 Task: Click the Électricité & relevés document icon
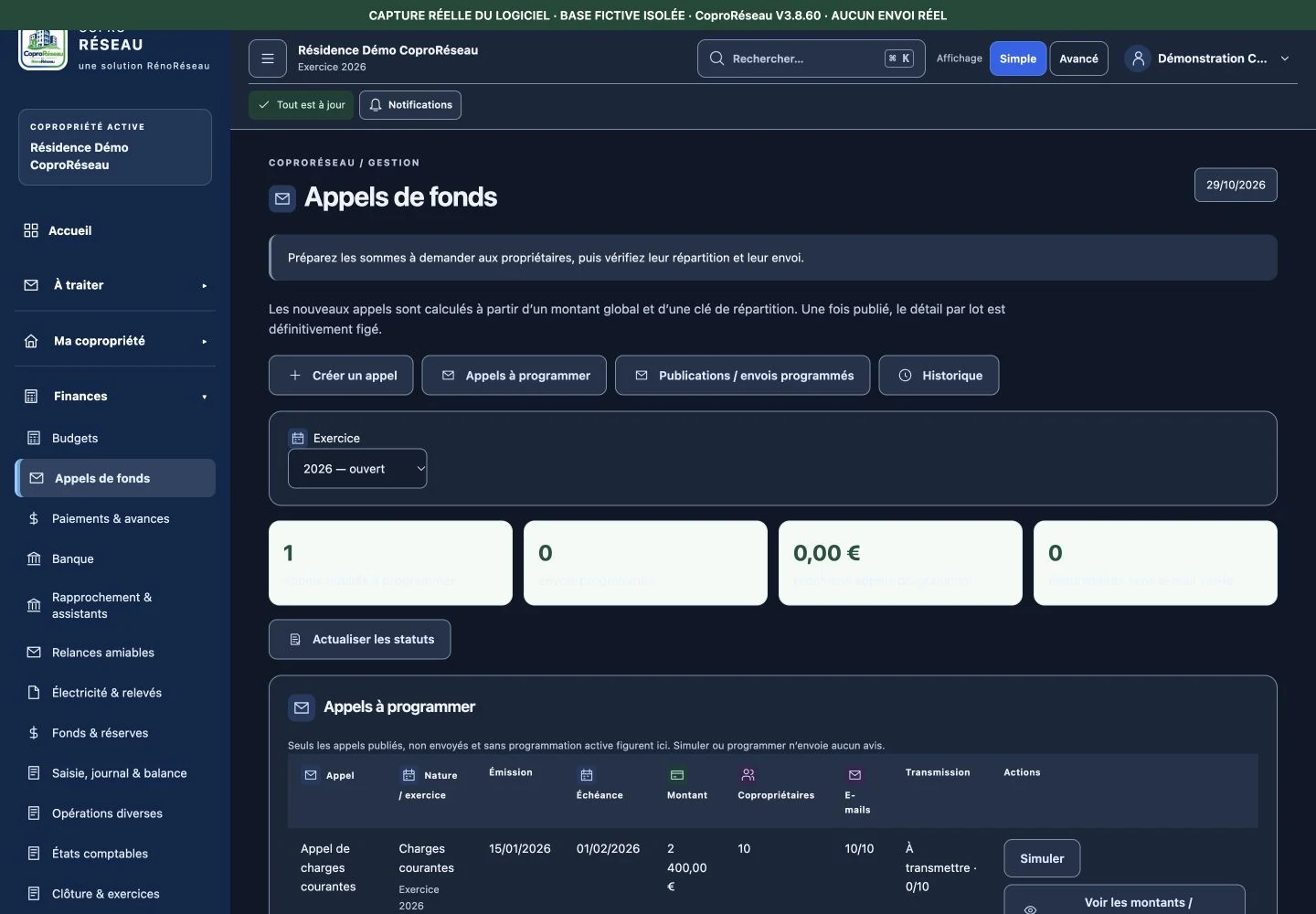click(x=34, y=693)
